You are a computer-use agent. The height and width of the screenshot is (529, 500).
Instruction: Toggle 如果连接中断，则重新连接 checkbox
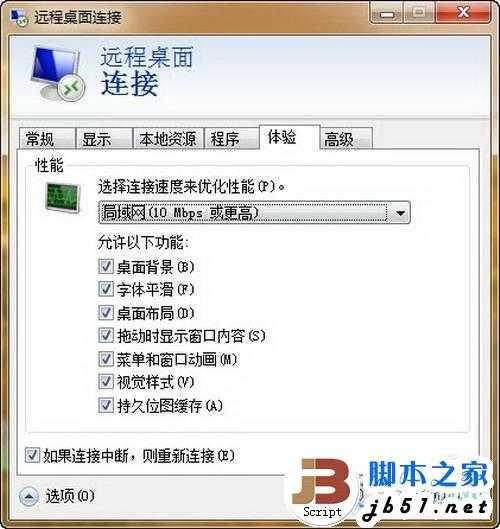[32, 455]
